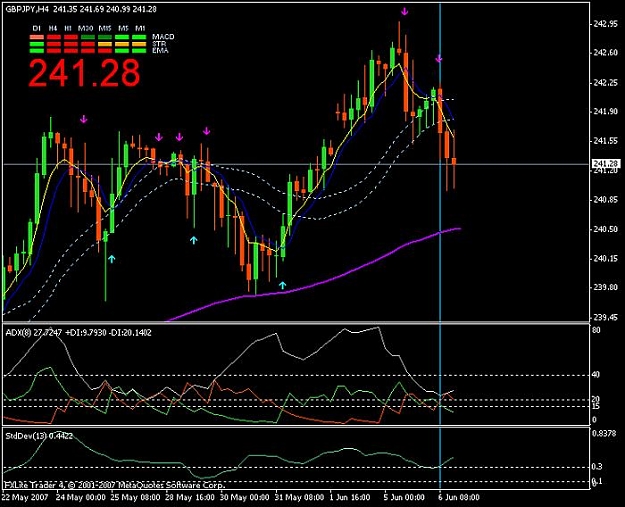Screen dimensions: 625x507
Task: Click the green STR signal bar under D1
Action: point(37,44)
